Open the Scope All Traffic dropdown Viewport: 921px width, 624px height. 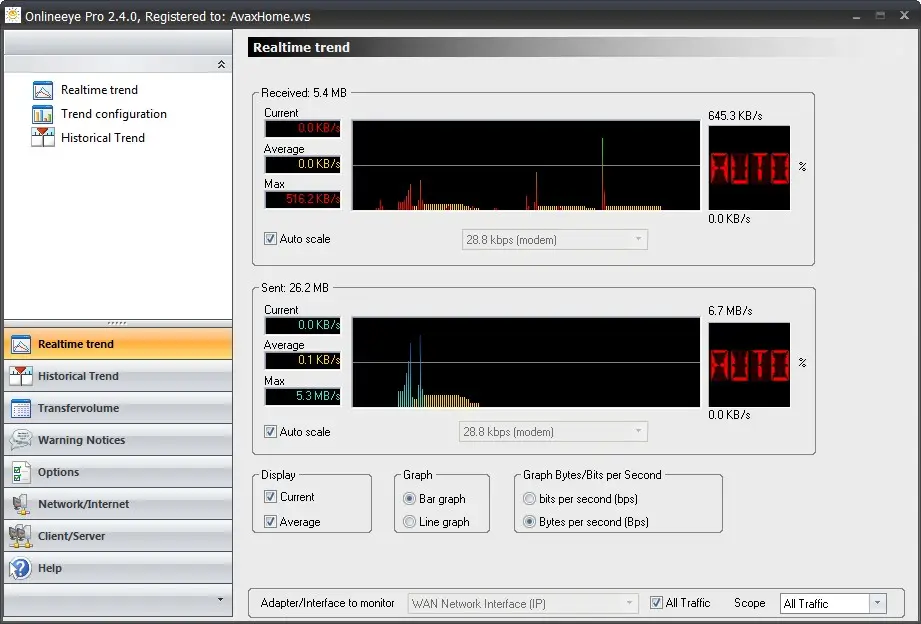coord(833,603)
